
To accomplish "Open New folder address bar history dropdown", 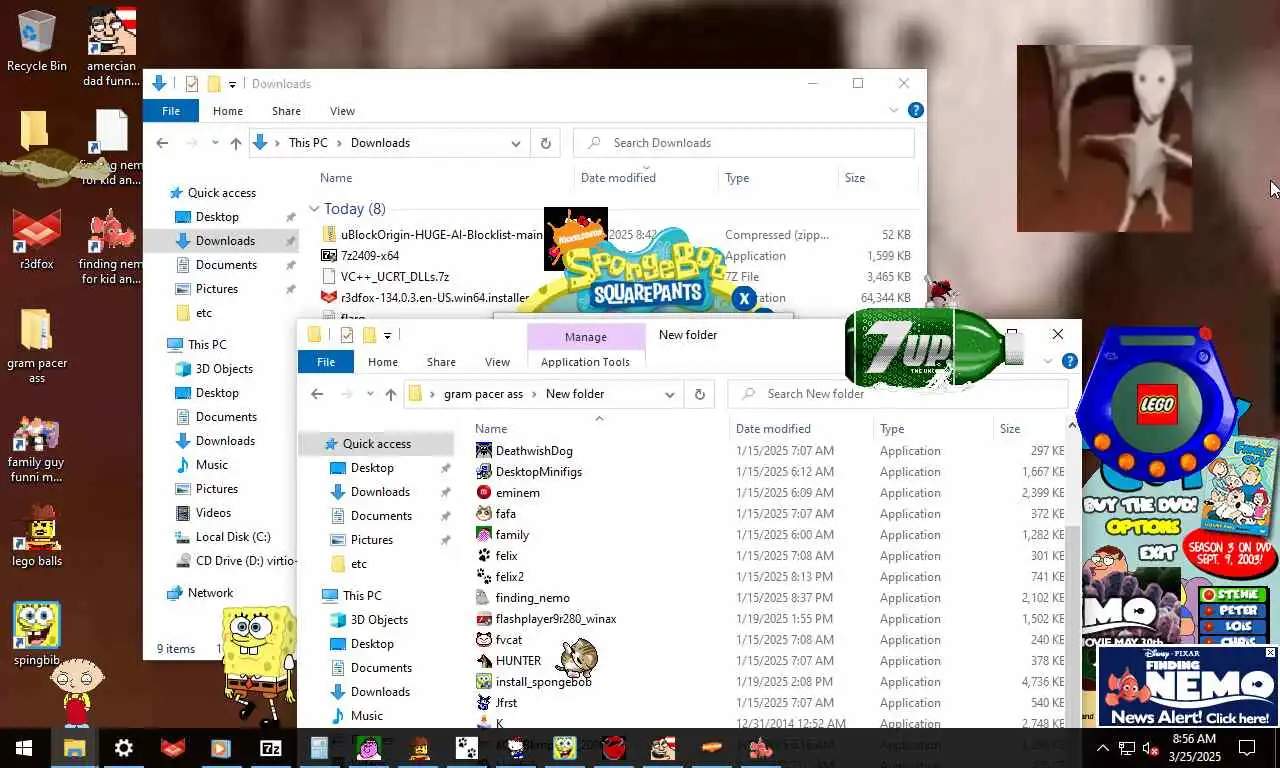I will pos(670,394).
